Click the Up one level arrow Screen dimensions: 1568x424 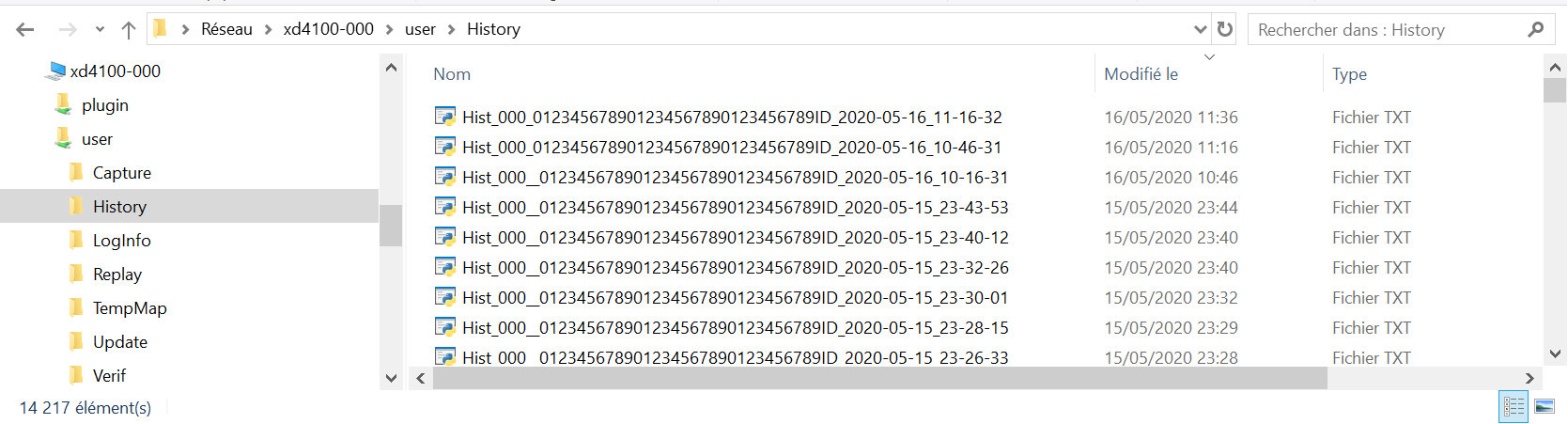point(129,30)
